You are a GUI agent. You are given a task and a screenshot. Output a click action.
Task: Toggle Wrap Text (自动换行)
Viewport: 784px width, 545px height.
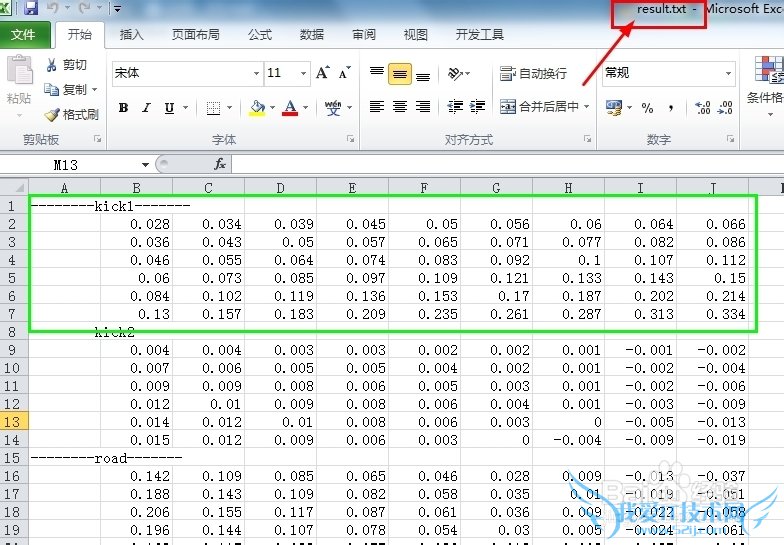click(534, 74)
